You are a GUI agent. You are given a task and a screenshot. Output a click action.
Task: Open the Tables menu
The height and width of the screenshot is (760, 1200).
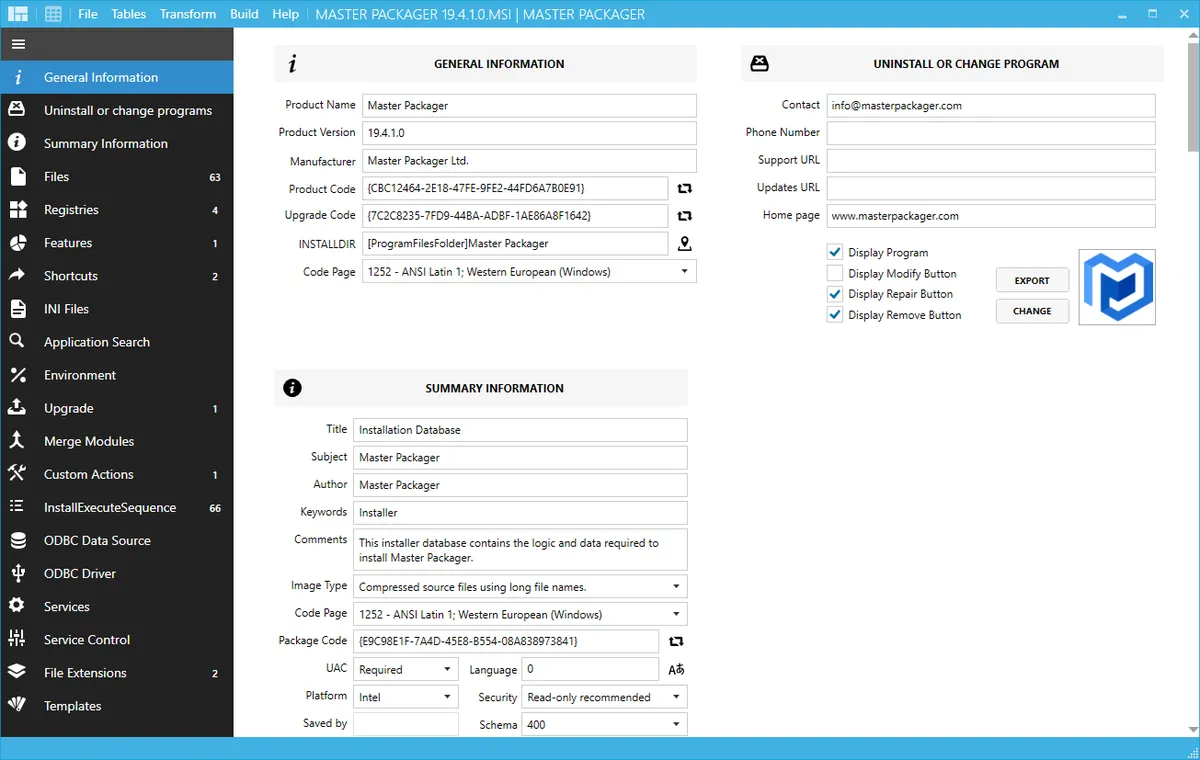click(128, 14)
